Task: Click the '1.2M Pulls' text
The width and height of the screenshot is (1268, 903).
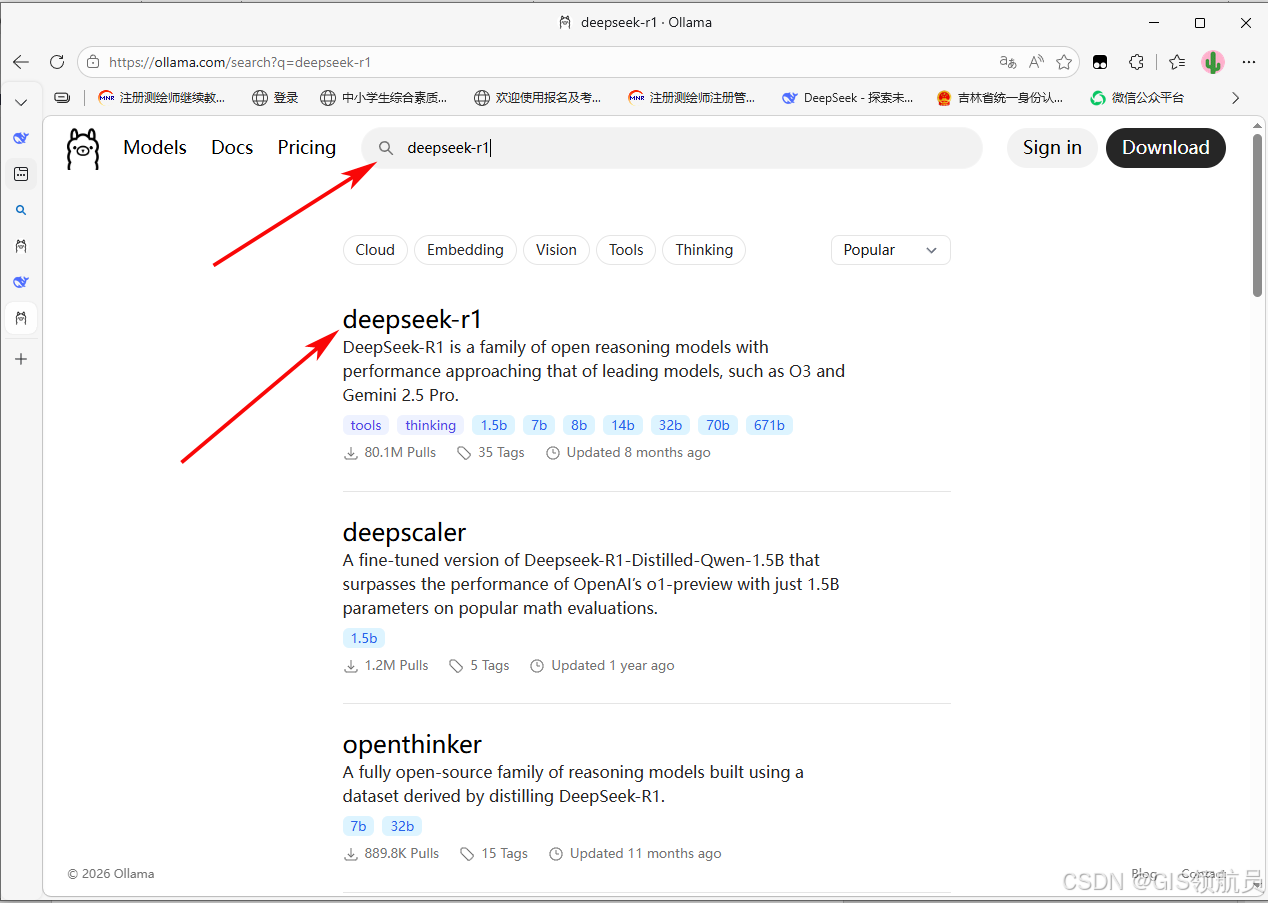Action: (x=396, y=666)
